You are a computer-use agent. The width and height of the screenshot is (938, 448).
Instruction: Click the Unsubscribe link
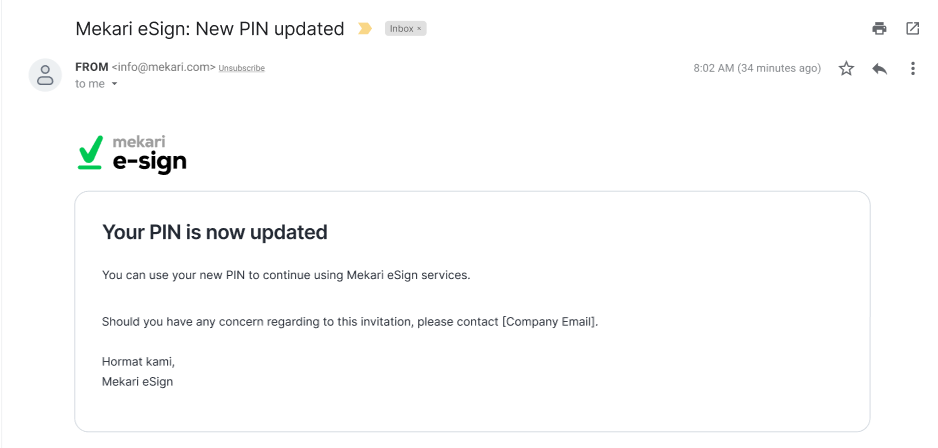[x=242, y=68]
